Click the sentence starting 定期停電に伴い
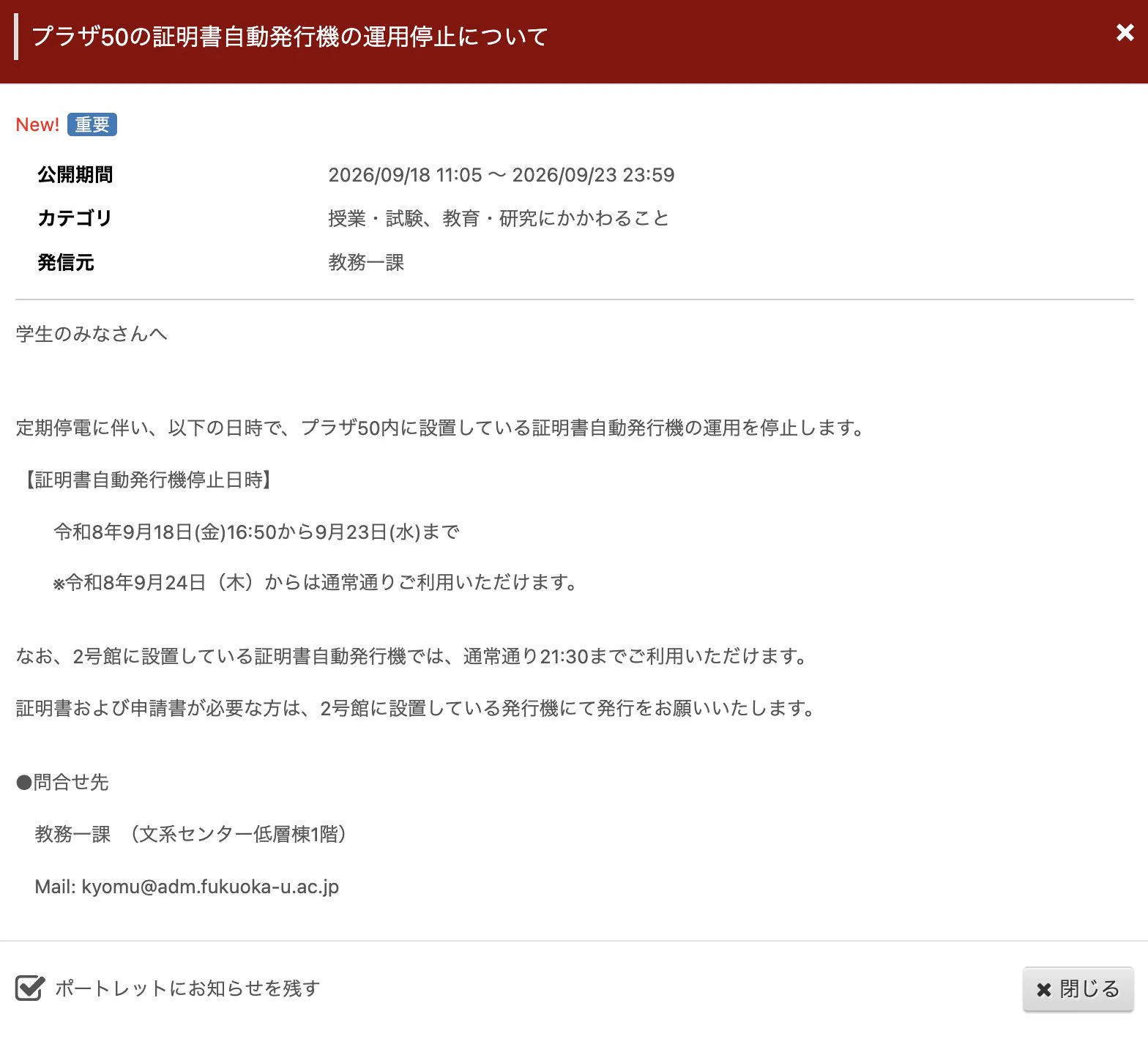The width and height of the screenshot is (1148, 1047). [x=441, y=428]
